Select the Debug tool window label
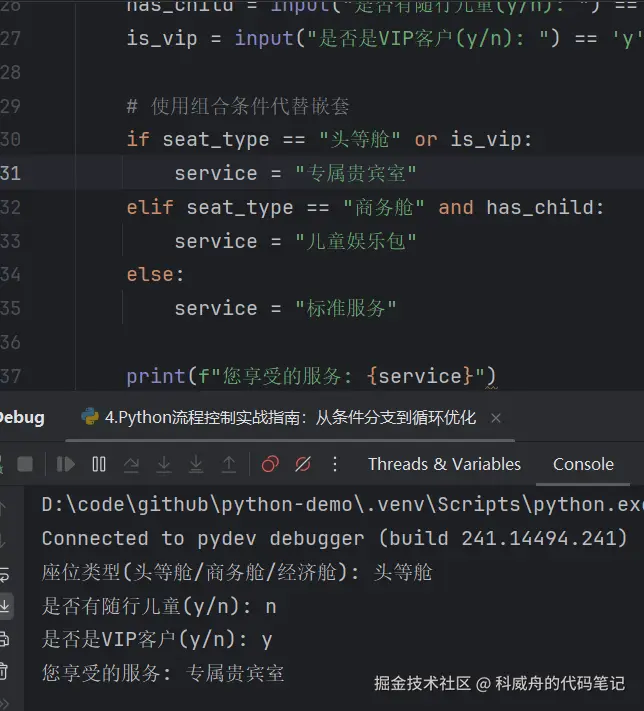 (x=21, y=418)
